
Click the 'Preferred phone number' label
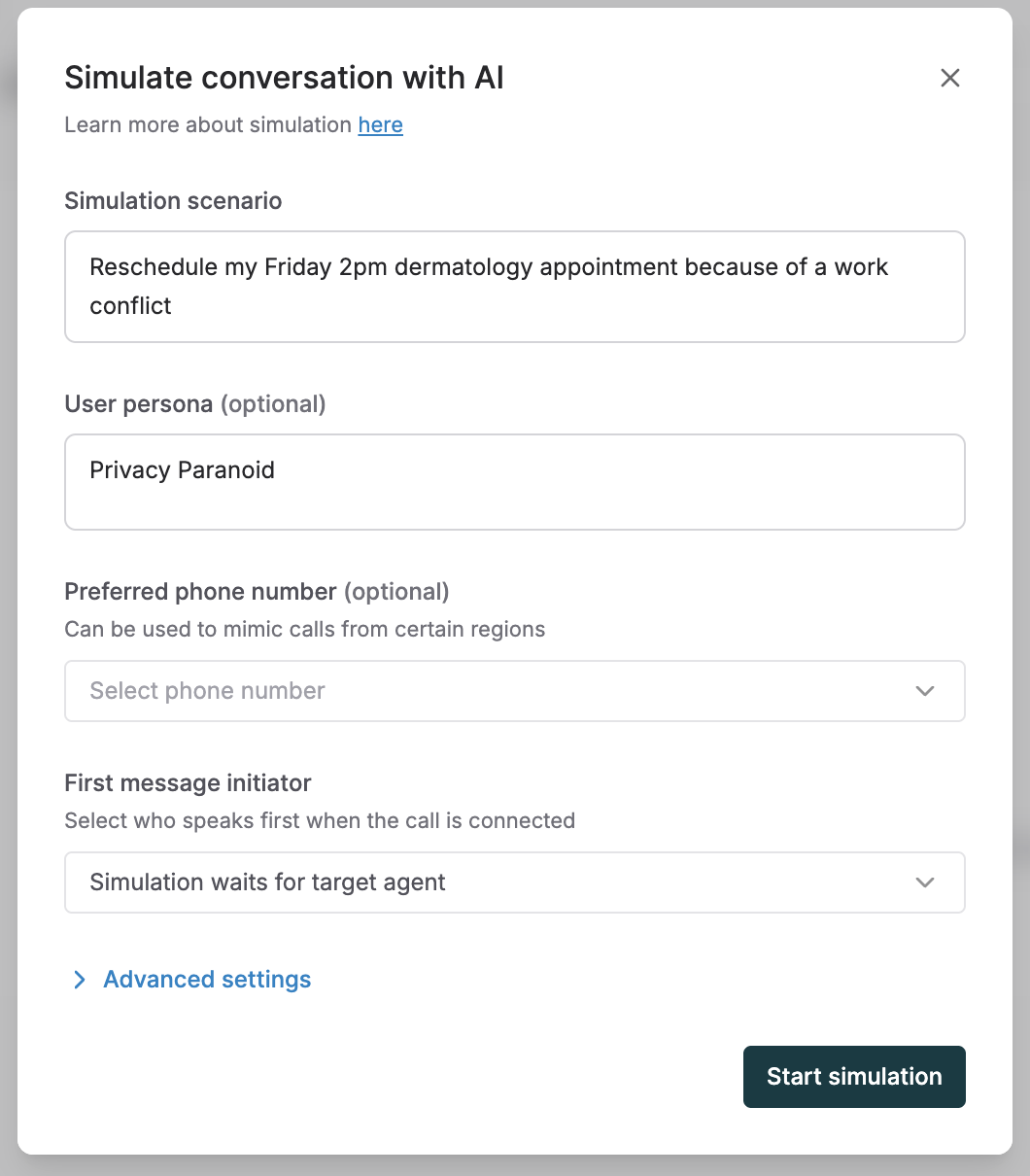pyautogui.click(x=200, y=591)
